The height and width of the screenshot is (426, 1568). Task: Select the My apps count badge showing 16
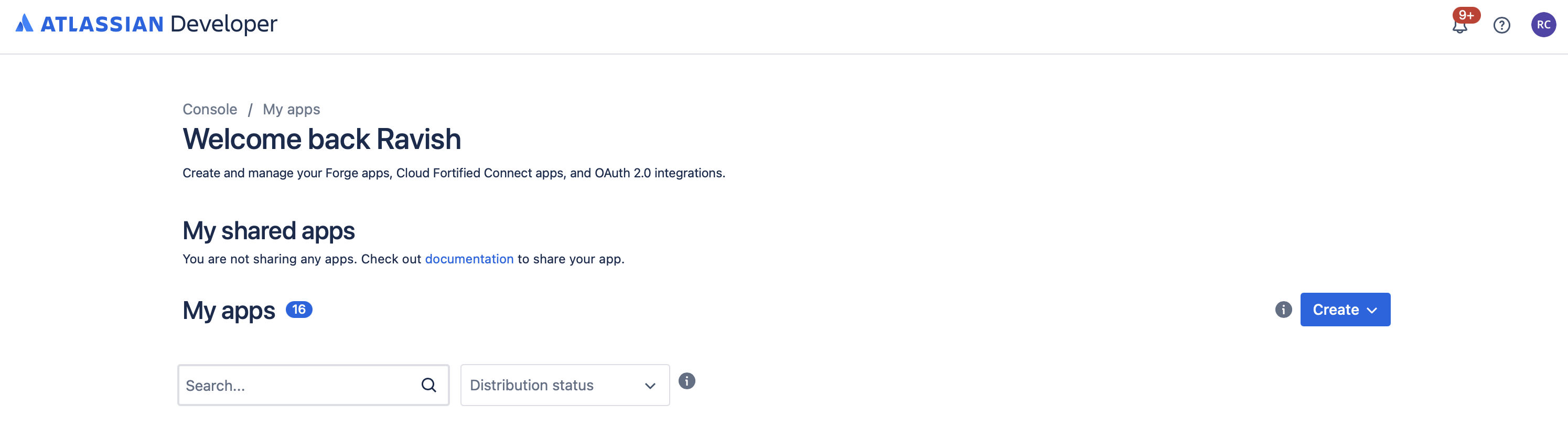pos(299,309)
